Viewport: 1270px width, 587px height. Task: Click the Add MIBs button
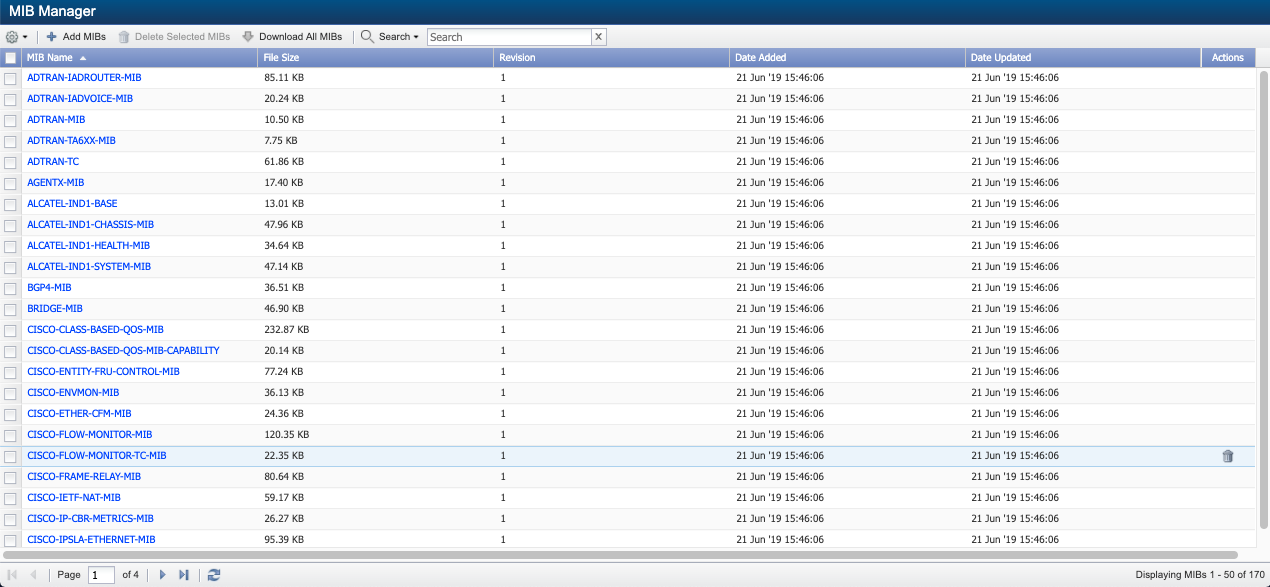click(x=76, y=36)
